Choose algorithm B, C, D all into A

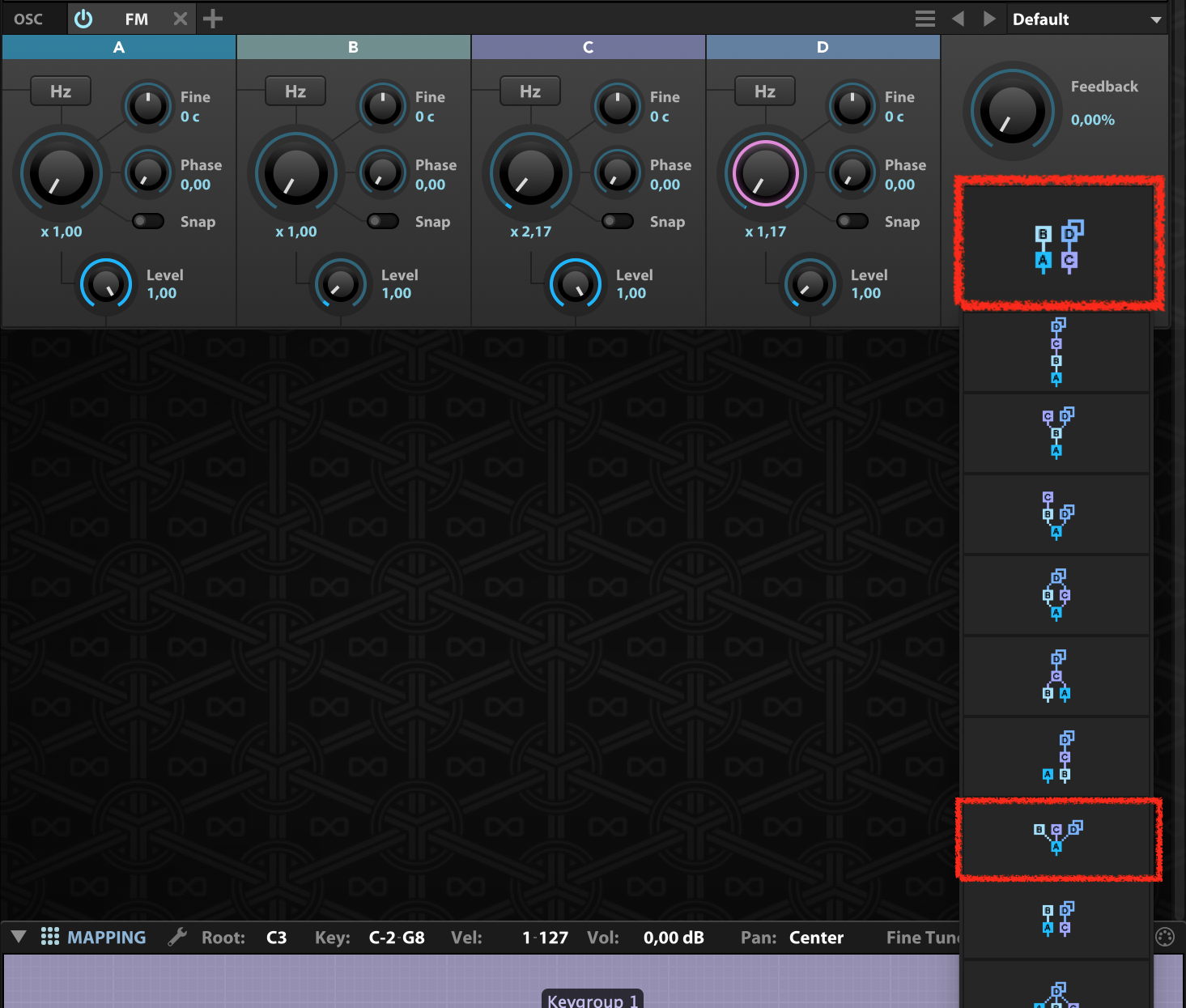point(1056,838)
